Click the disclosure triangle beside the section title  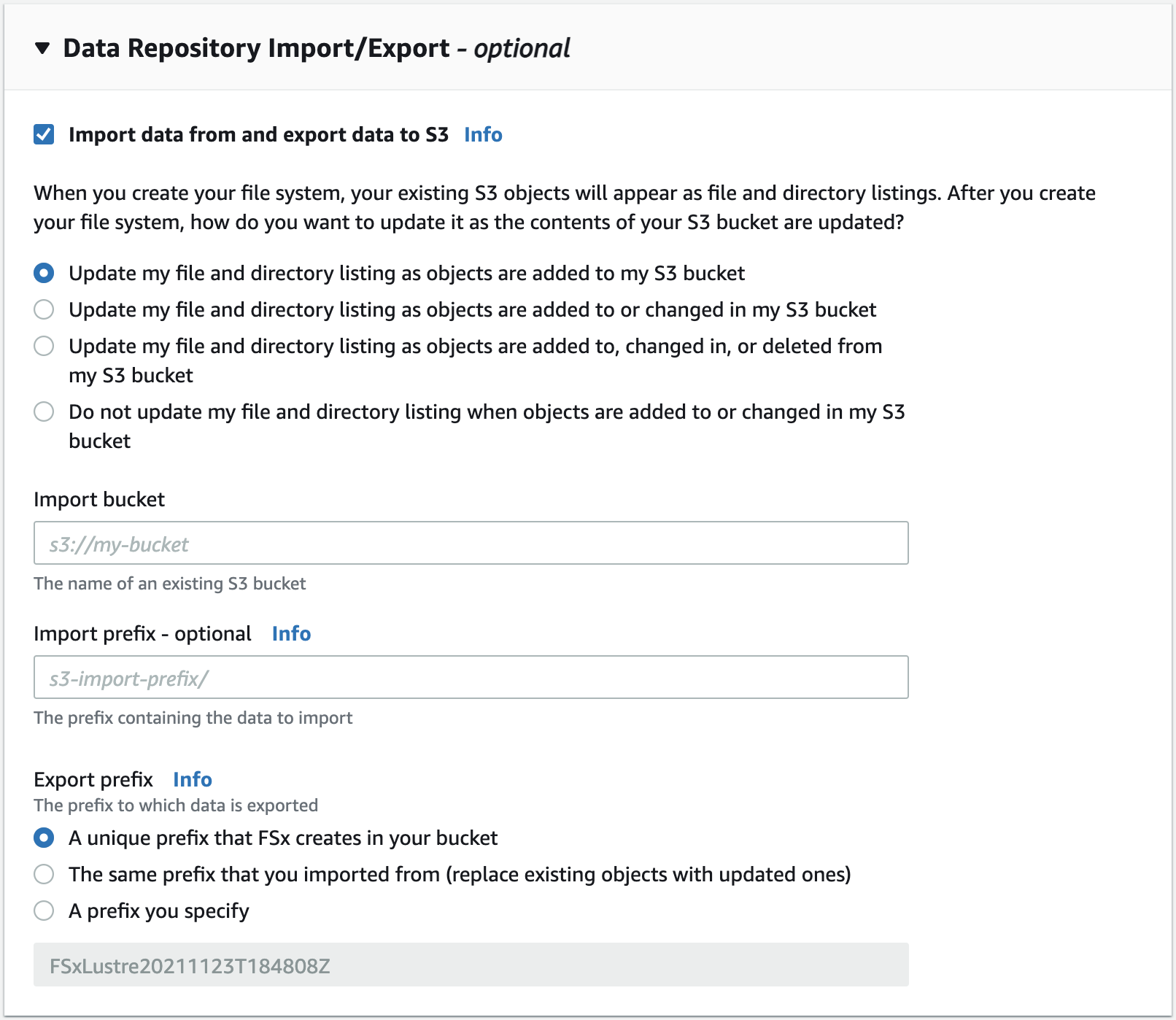click(x=42, y=49)
